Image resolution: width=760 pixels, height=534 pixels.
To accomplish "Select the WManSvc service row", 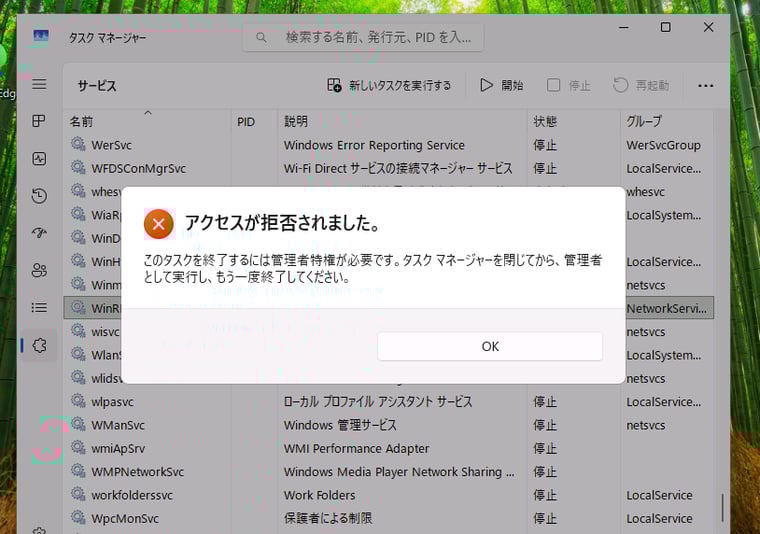I will coord(389,425).
